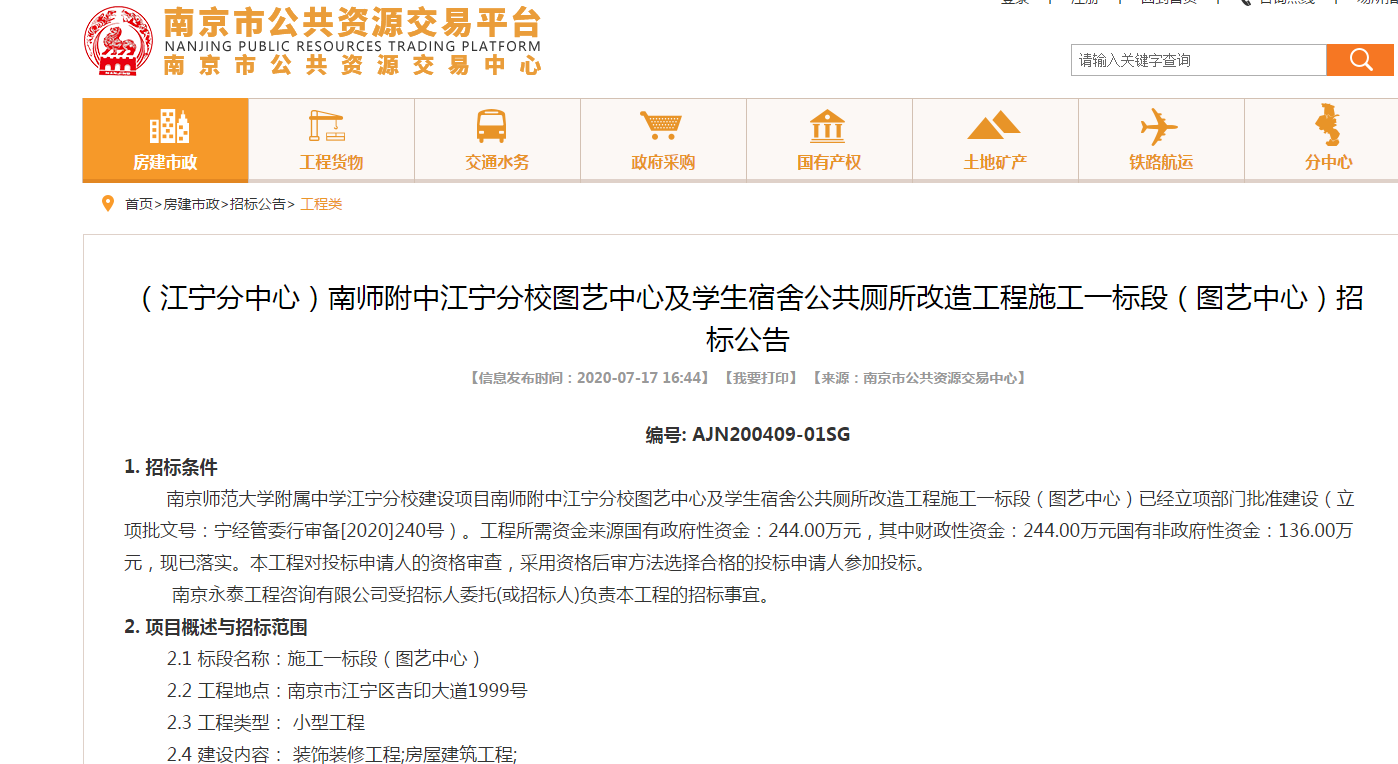This screenshot has height=764, width=1398.
Task: Open the 土地矿产 mountains nav item
Action: click(995, 139)
